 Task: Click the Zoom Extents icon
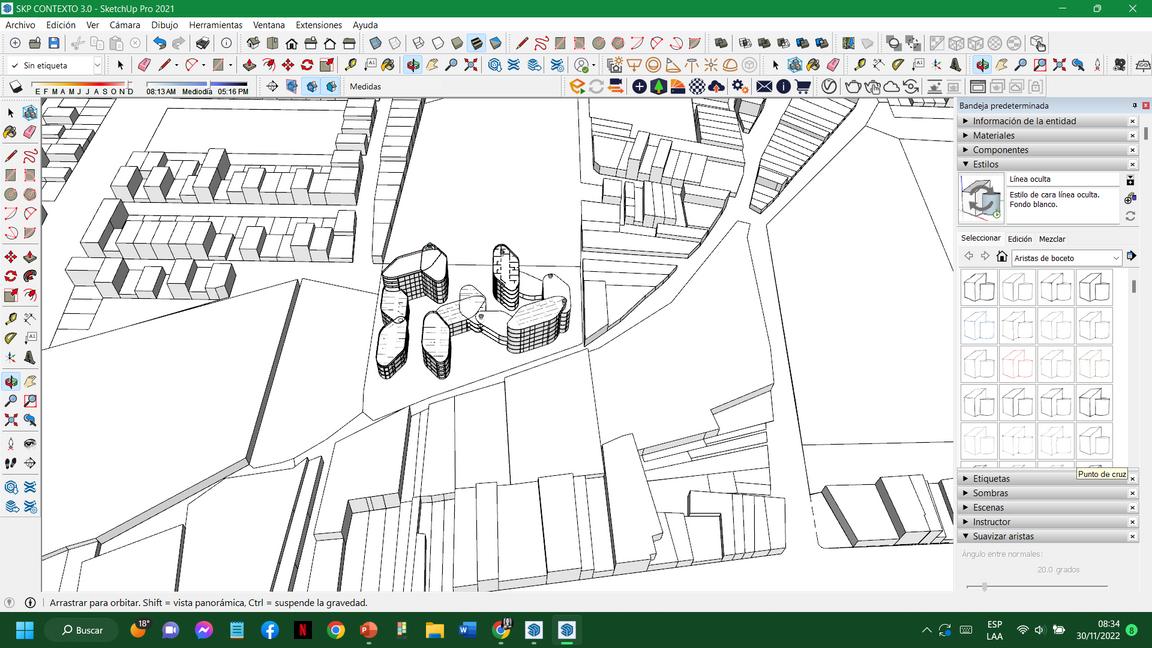pos(470,65)
